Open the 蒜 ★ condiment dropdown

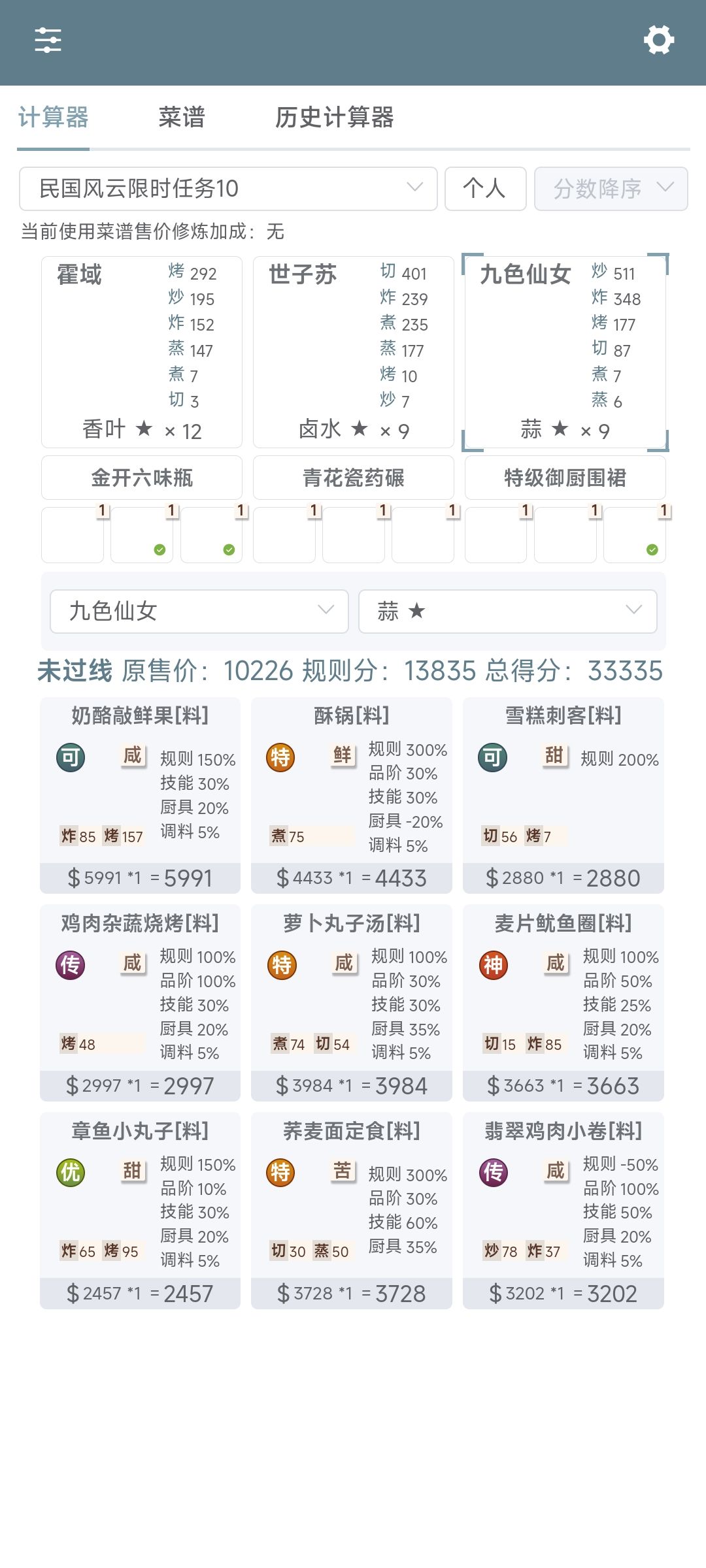[508, 612]
